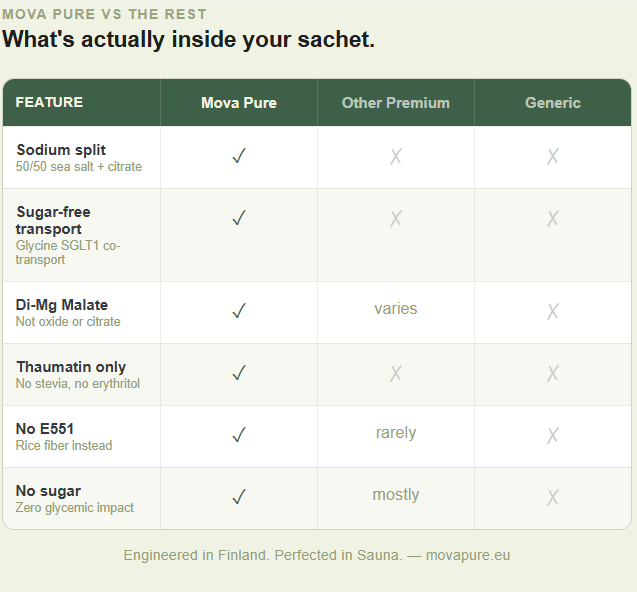Click the Generic X for Sugar-free transport

[552, 219]
